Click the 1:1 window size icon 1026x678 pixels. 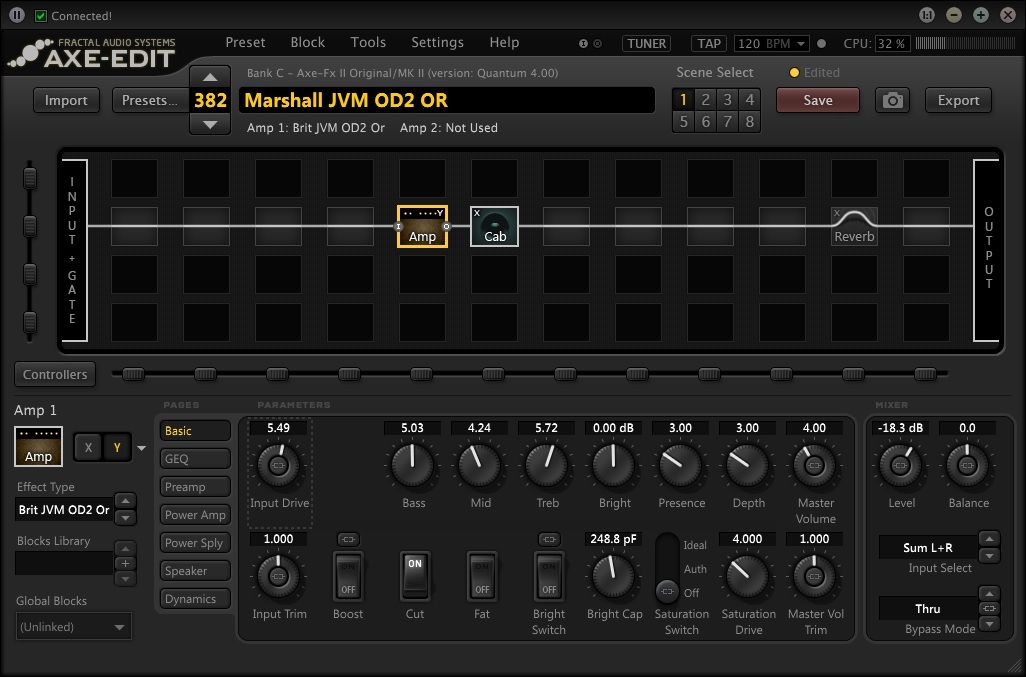click(927, 15)
